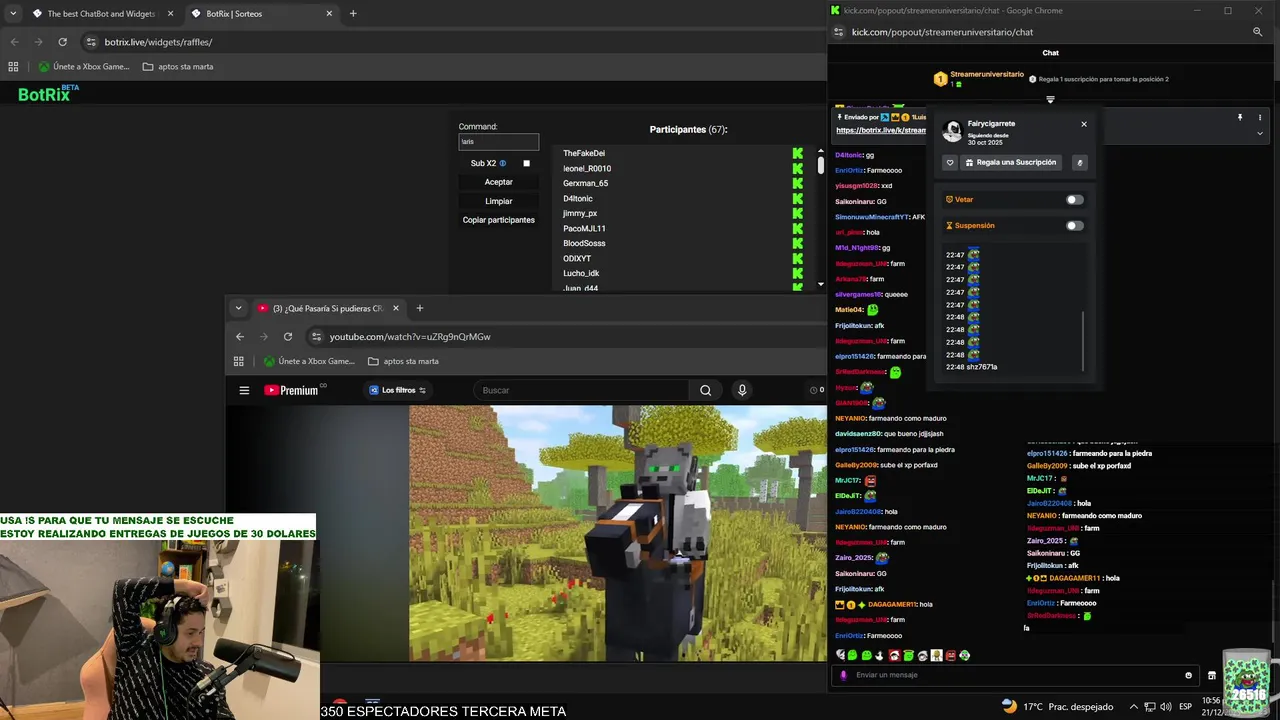Click the weather widget 17°C
1280x720 pixels.
coord(1056,707)
